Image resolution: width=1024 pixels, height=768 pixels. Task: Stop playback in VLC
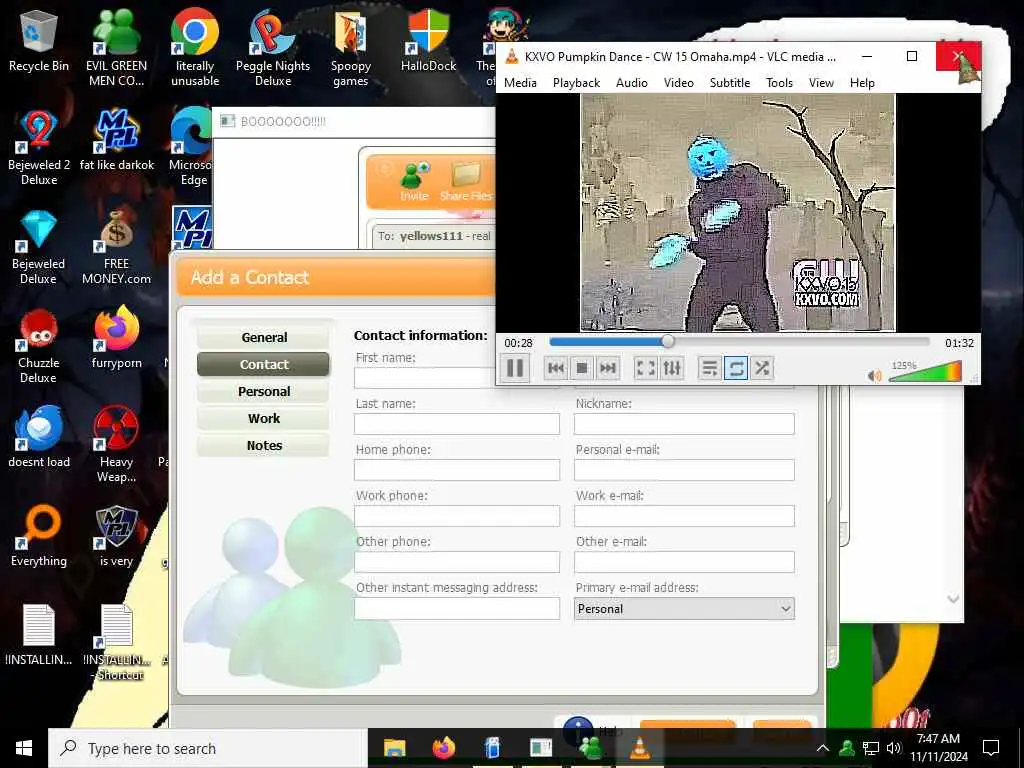(x=581, y=368)
